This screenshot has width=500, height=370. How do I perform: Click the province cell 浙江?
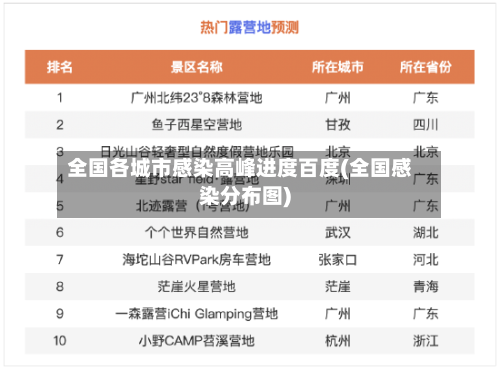tap(426, 341)
